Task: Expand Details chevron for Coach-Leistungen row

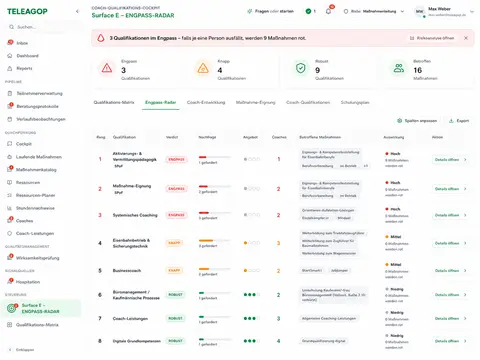Action: [x=465, y=318]
